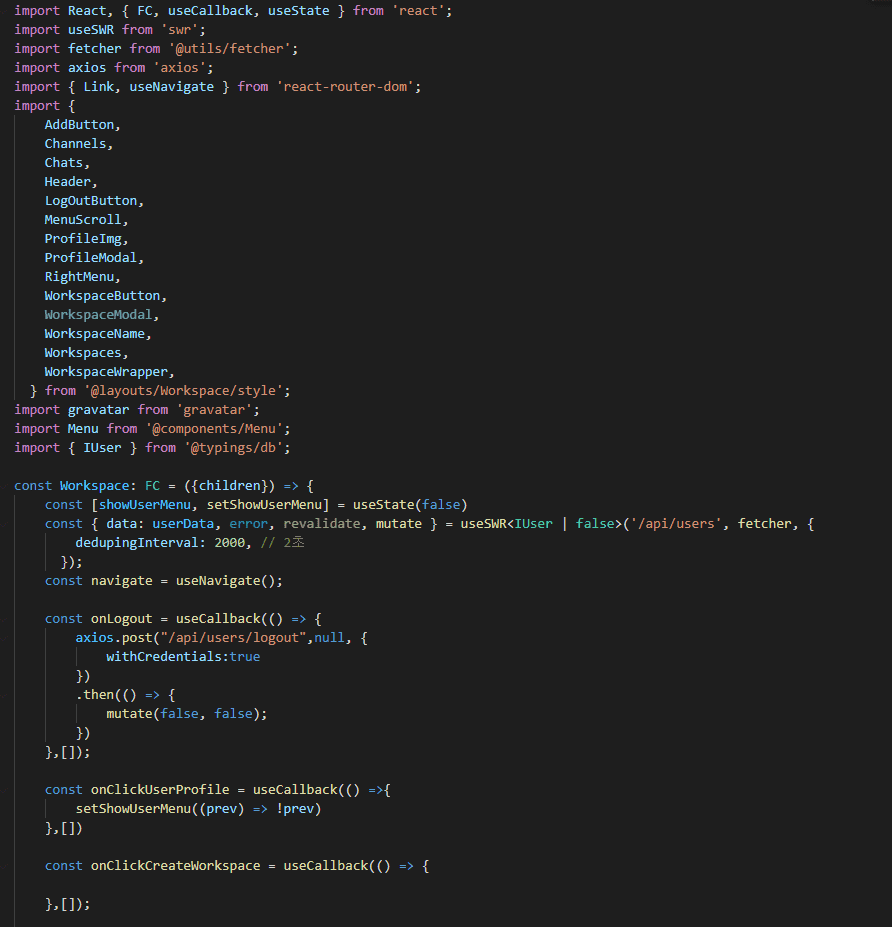Click the WorkspaceButton import entry

point(102,296)
